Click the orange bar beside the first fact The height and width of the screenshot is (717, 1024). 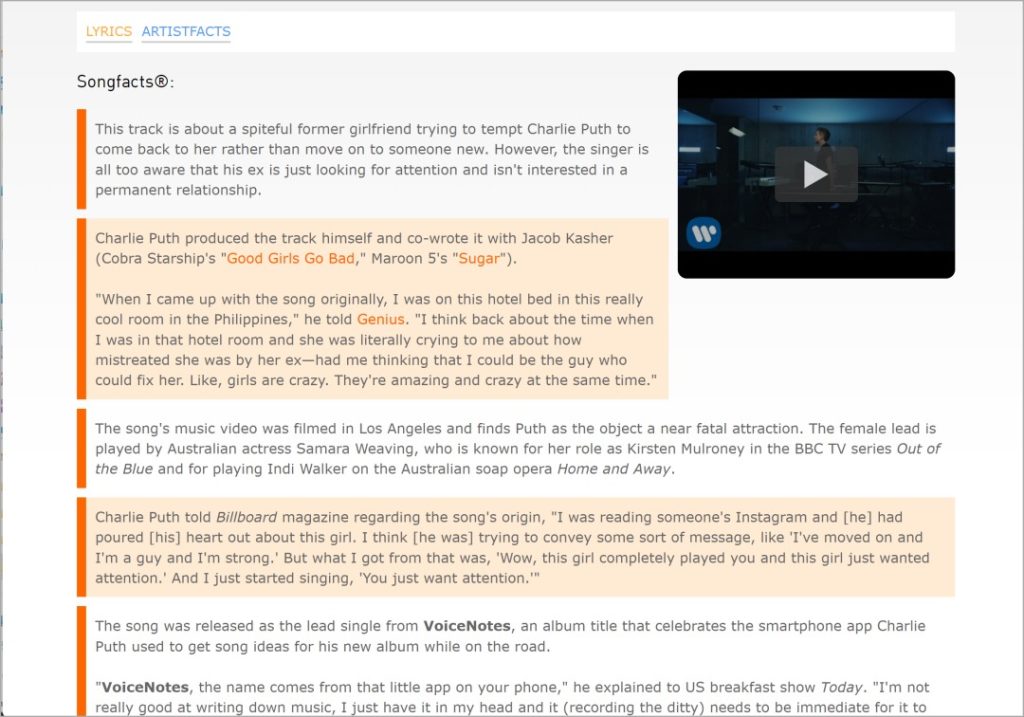(82, 159)
